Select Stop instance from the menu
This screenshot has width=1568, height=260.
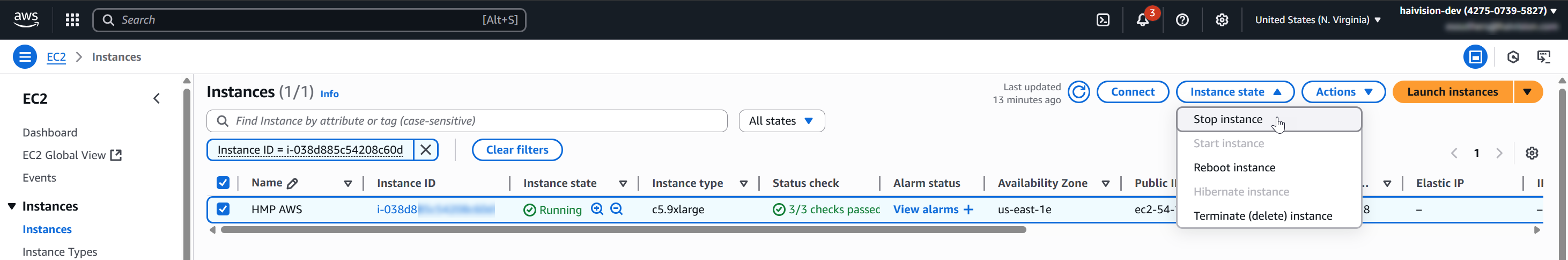(1227, 120)
